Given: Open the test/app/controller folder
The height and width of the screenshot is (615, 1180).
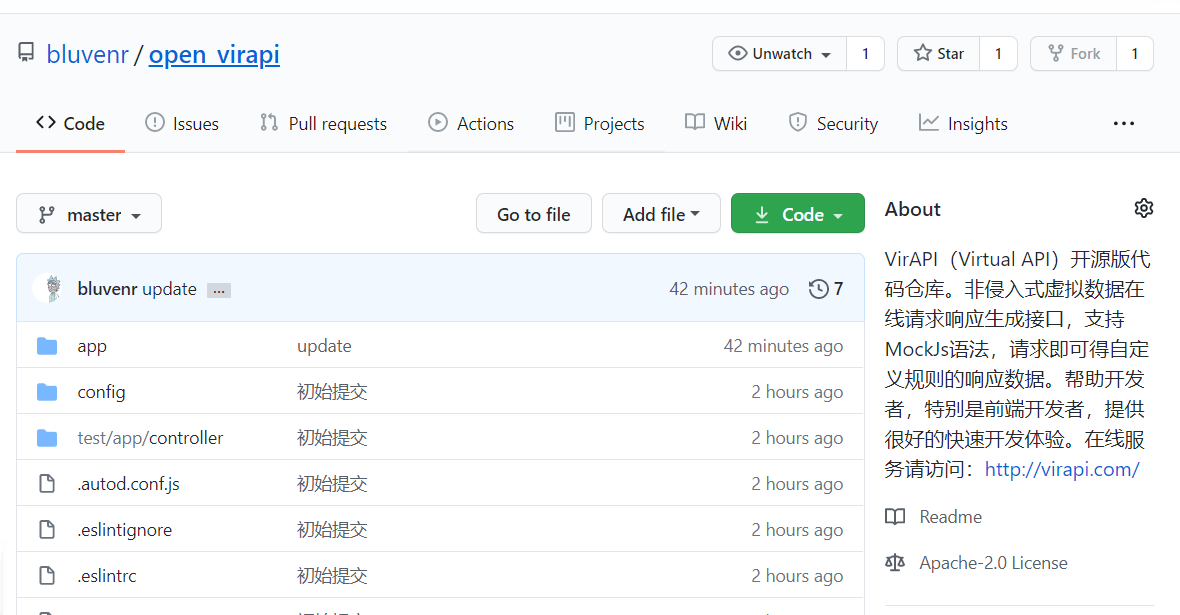Looking at the screenshot, I should 151,438.
